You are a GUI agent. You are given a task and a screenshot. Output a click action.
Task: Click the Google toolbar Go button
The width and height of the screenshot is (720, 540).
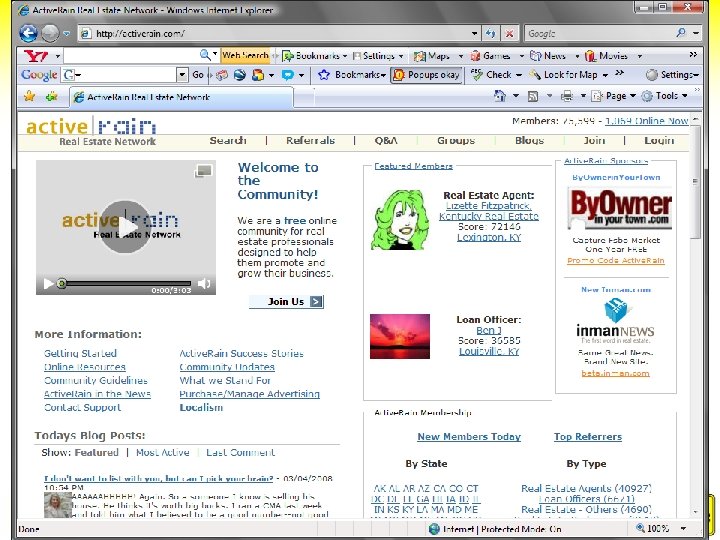[x=198, y=75]
